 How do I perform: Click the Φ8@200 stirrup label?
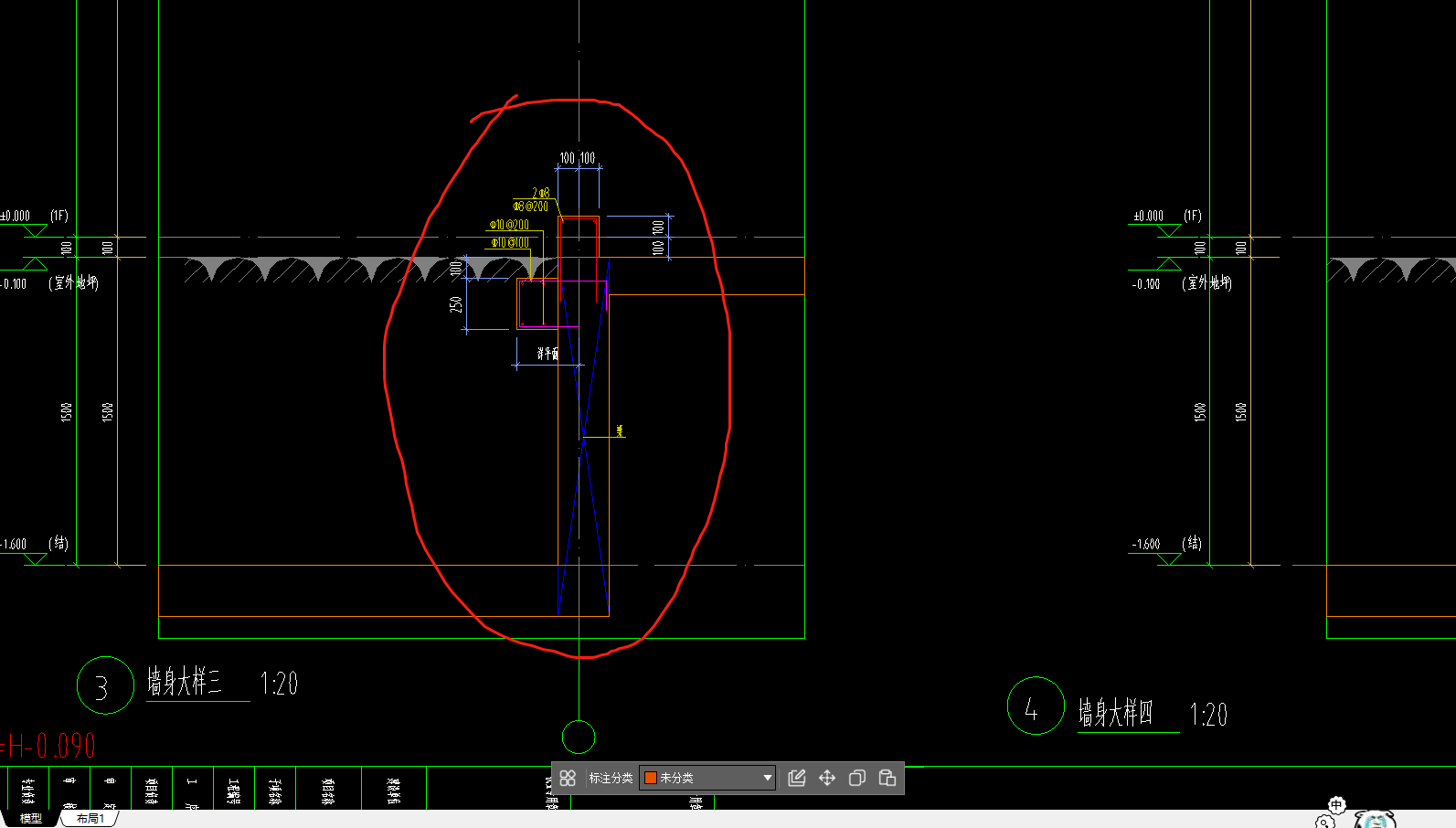point(530,207)
